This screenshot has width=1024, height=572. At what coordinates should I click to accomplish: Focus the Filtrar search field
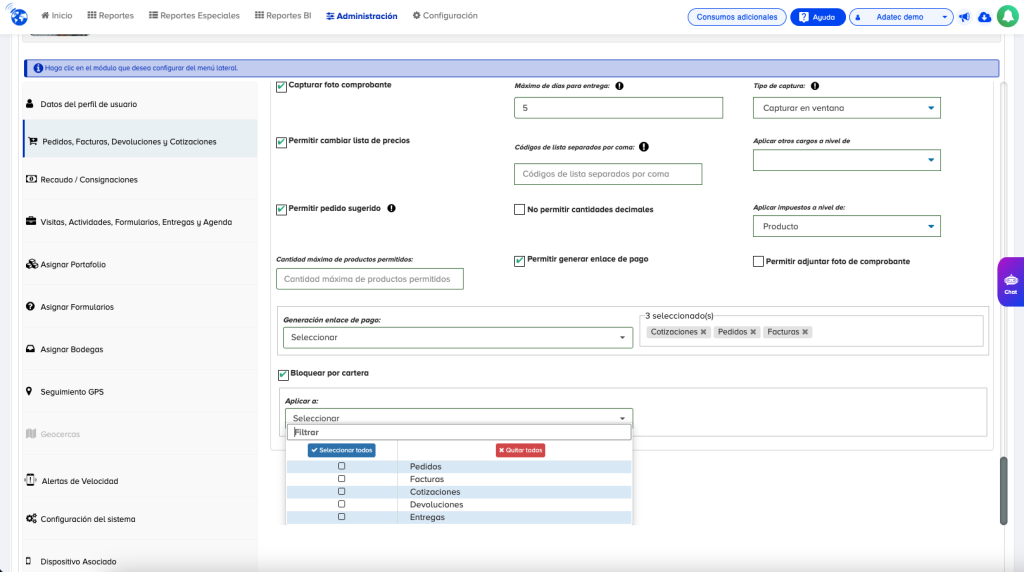click(459, 432)
